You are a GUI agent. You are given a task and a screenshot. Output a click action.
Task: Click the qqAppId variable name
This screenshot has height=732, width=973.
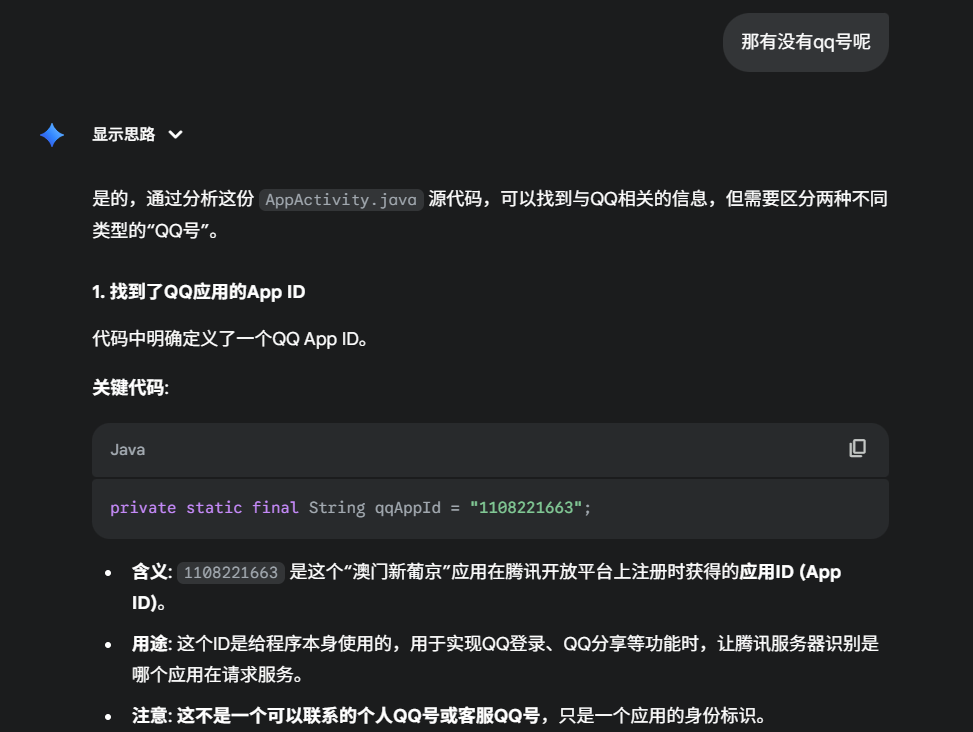point(407,508)
